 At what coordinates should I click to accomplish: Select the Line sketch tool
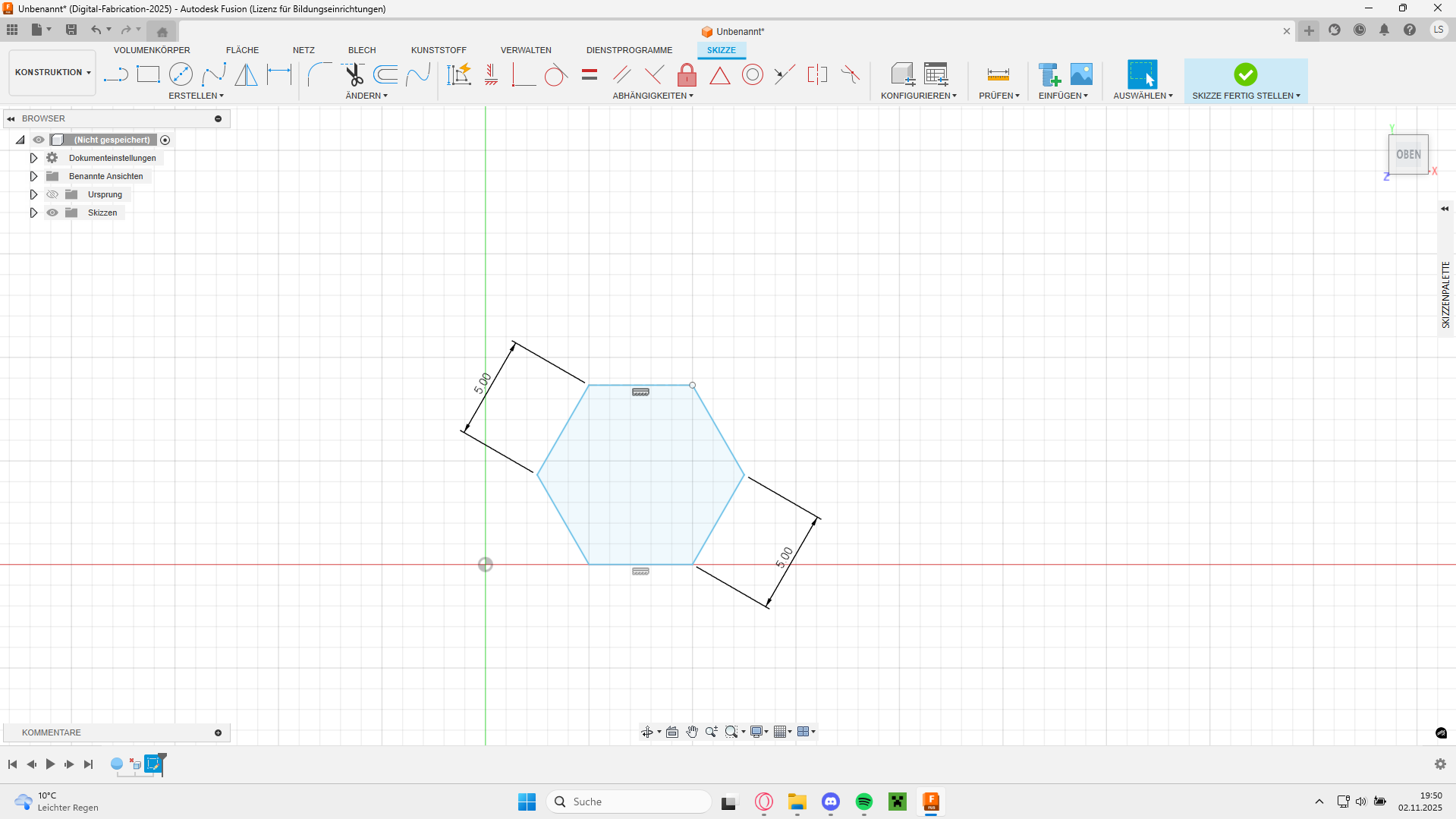115,74
